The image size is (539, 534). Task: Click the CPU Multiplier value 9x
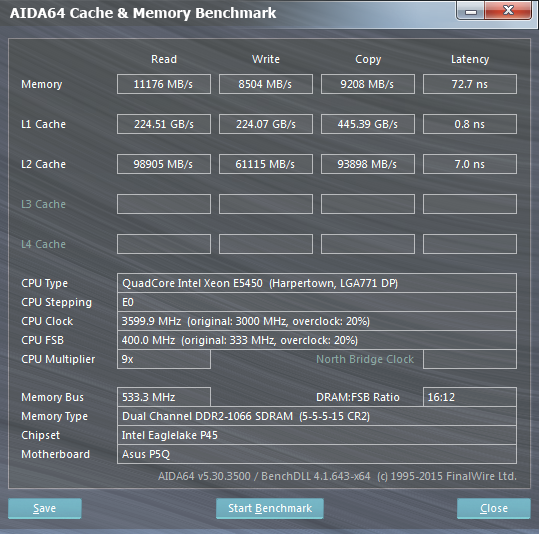[x=164, y=359]
